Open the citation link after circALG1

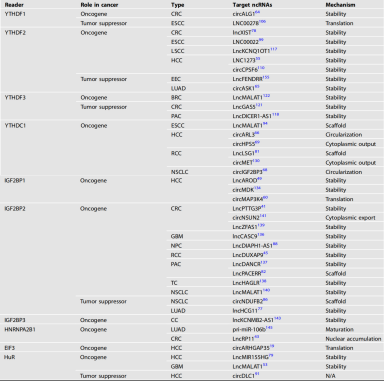tap(257, 12)
